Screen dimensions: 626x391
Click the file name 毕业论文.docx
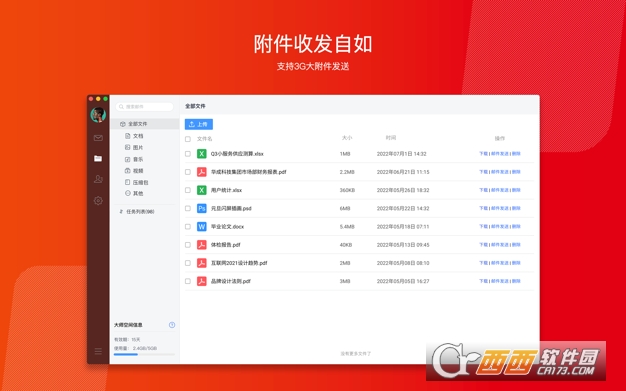click(x=227, y=226)
